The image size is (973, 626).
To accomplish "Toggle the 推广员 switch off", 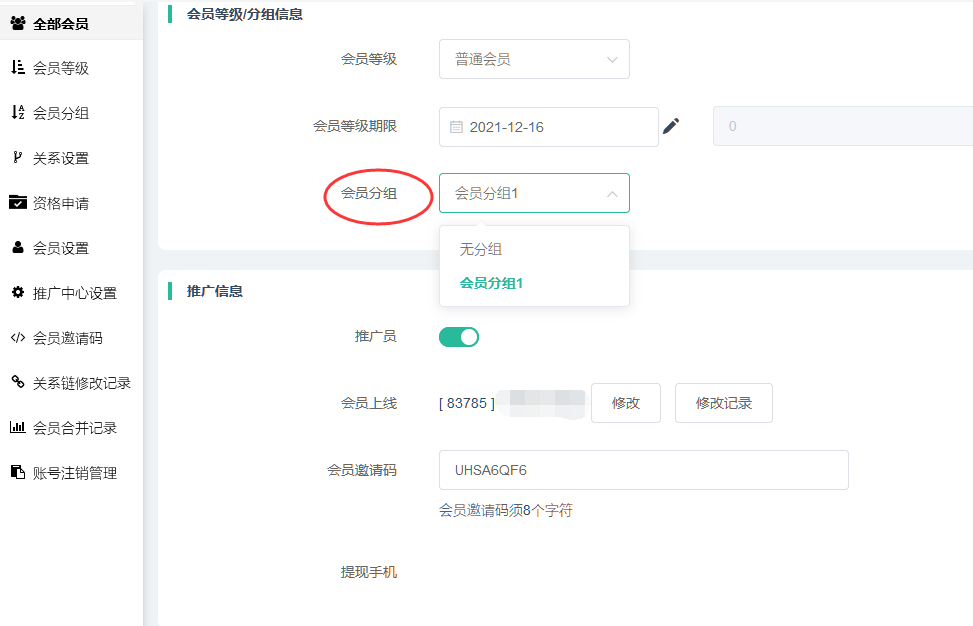I will 459,337.
